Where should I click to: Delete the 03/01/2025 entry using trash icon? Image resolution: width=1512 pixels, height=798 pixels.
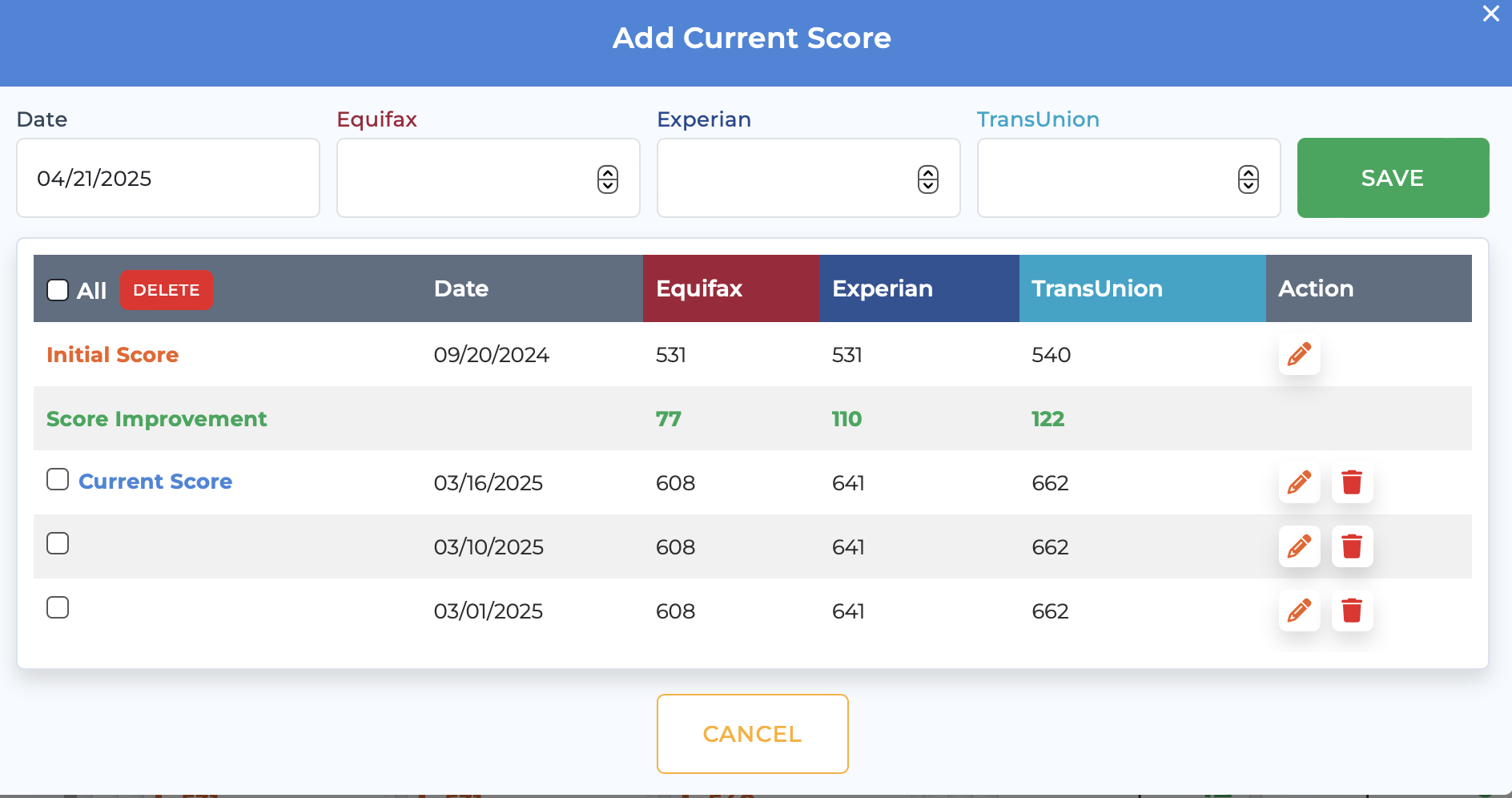point(1352,611)
